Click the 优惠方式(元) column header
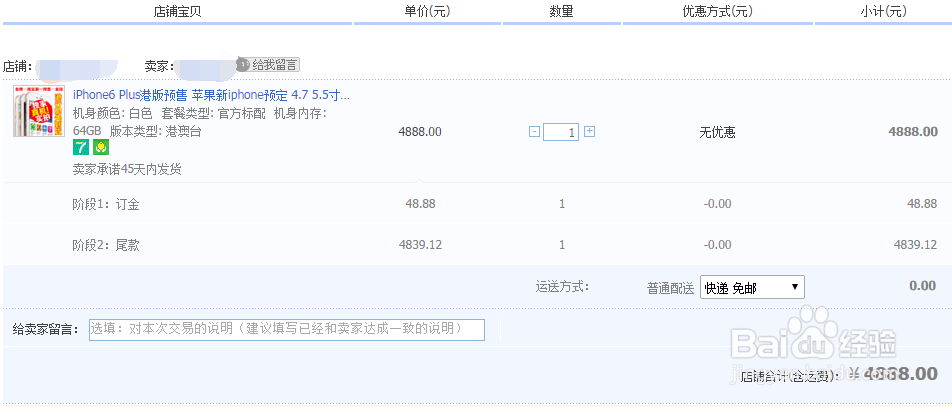Viewport: 952px width, 407px height. pos(718,12)
